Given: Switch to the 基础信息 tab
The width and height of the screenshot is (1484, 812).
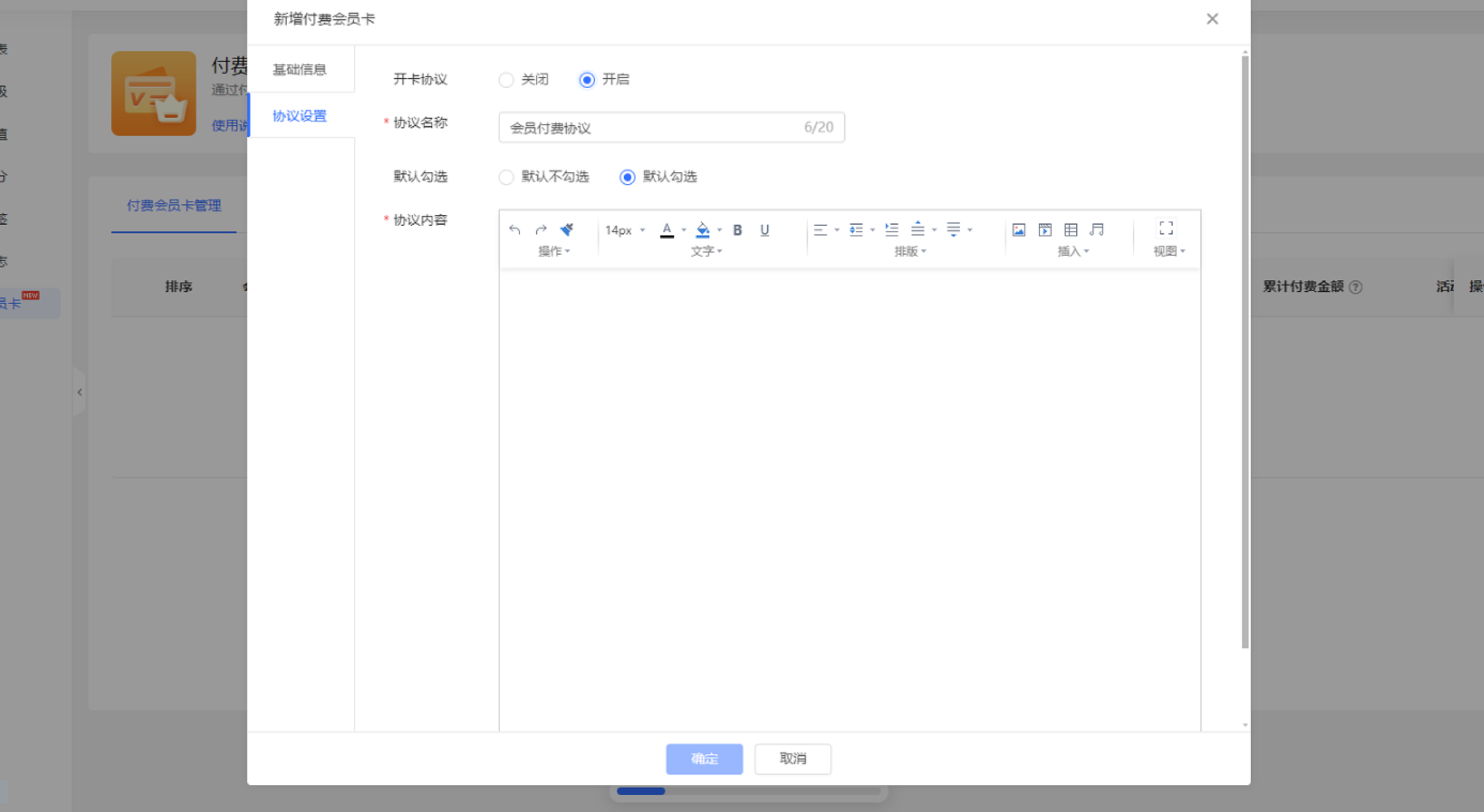Looking at the screenshot, I should coord(300,70).
